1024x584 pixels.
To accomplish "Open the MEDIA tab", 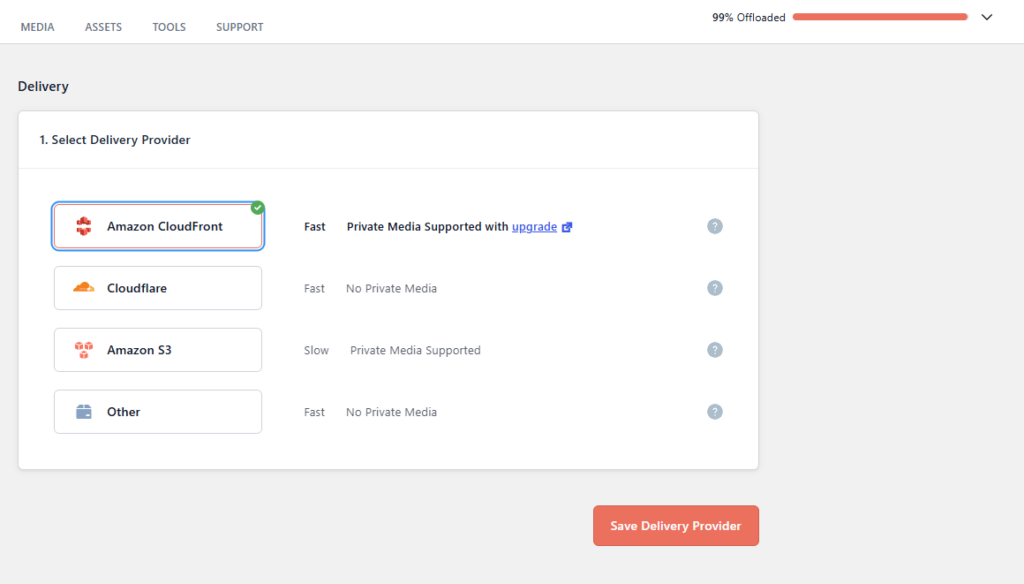I will pyautogui.click(x=37, y=27).
